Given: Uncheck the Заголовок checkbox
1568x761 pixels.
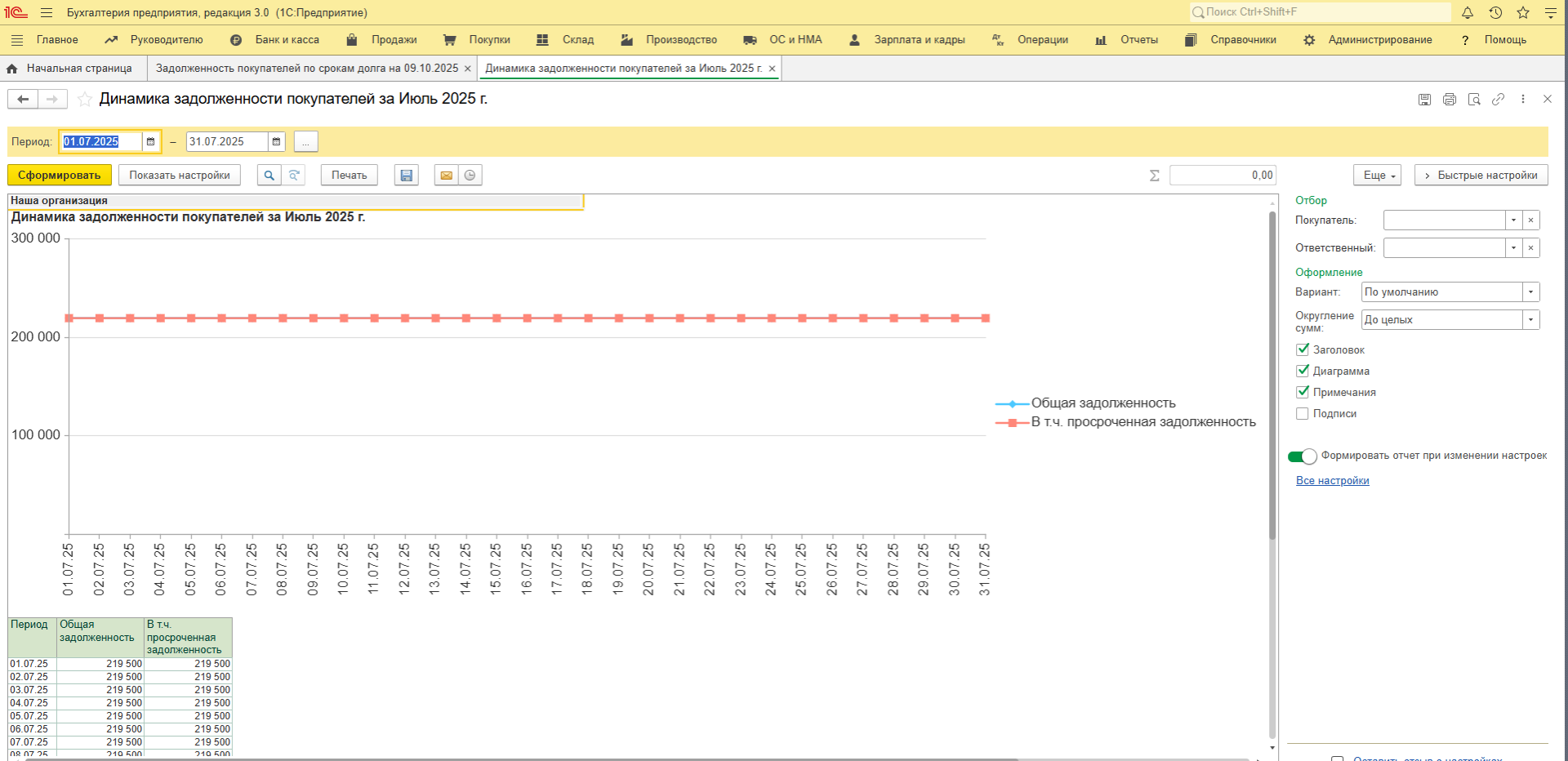Looking at the screenshot, I should pyautogui.click(x=1303, y=349).
